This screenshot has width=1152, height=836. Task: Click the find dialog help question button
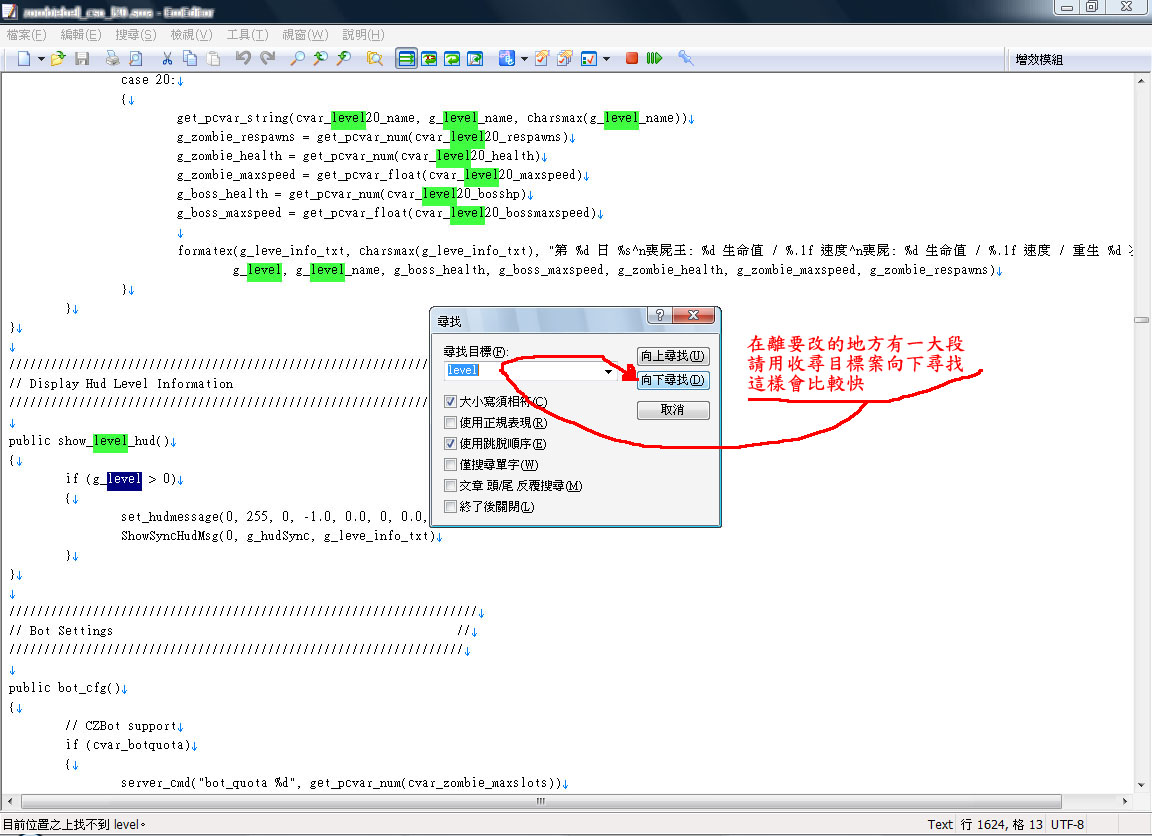click(x=659, y=315)
